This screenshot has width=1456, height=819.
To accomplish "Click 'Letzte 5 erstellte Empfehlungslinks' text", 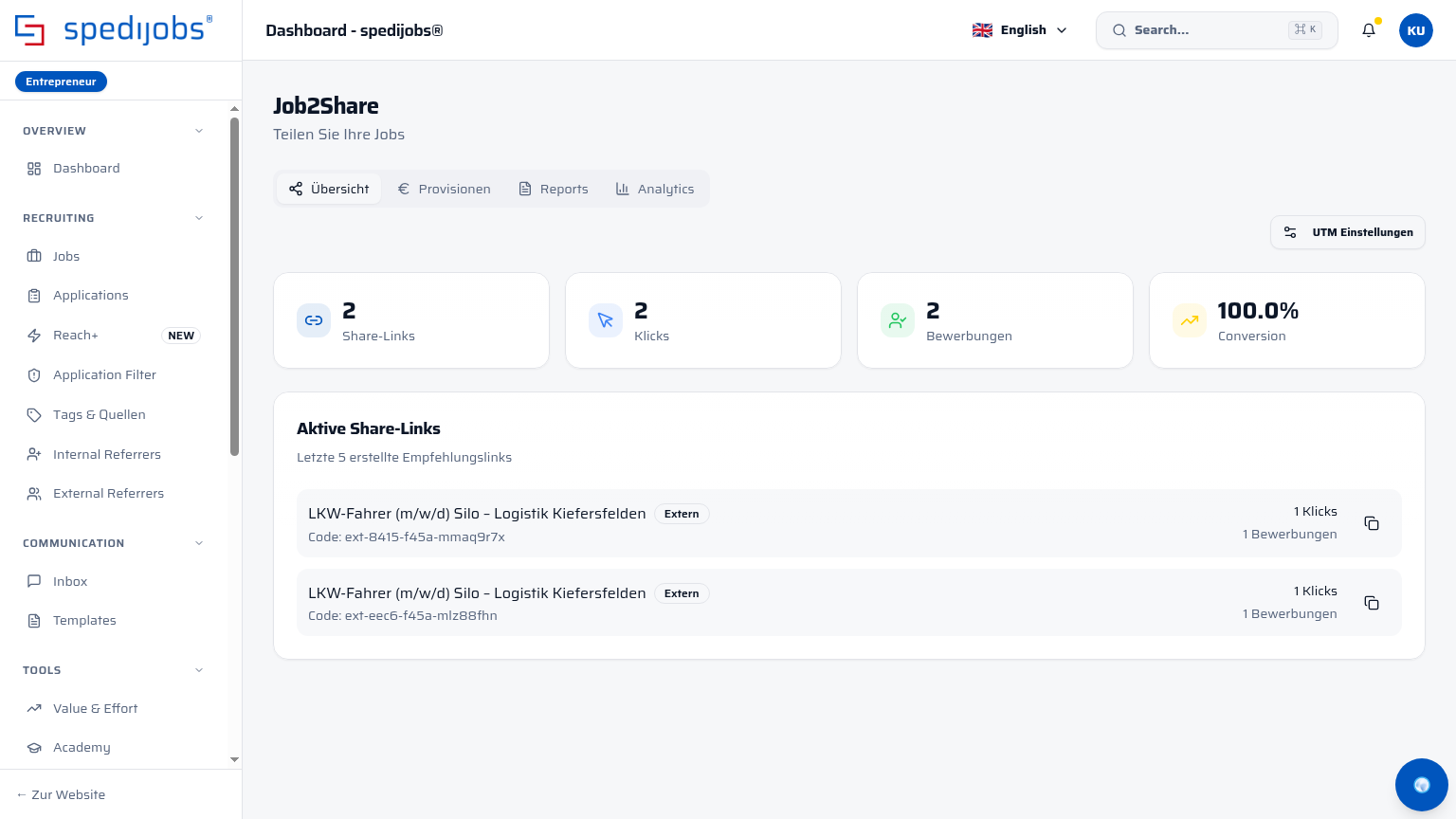I will pos(405,457).
